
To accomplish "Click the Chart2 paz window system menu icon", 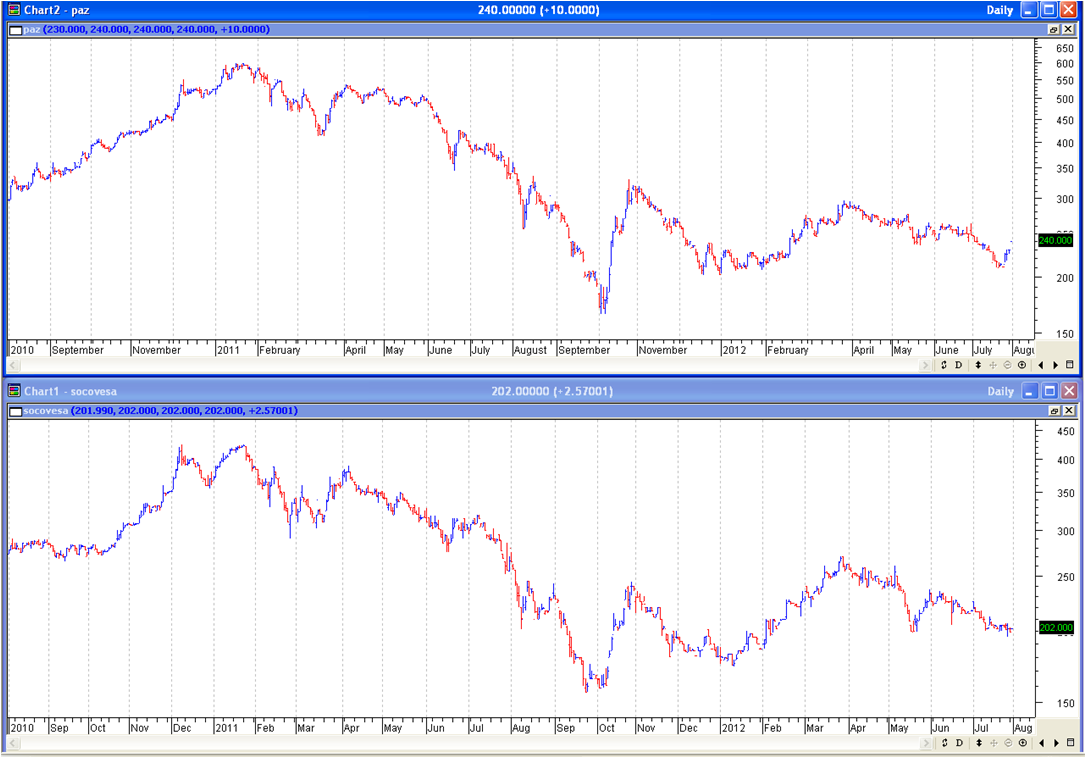I will coord(14,10).
